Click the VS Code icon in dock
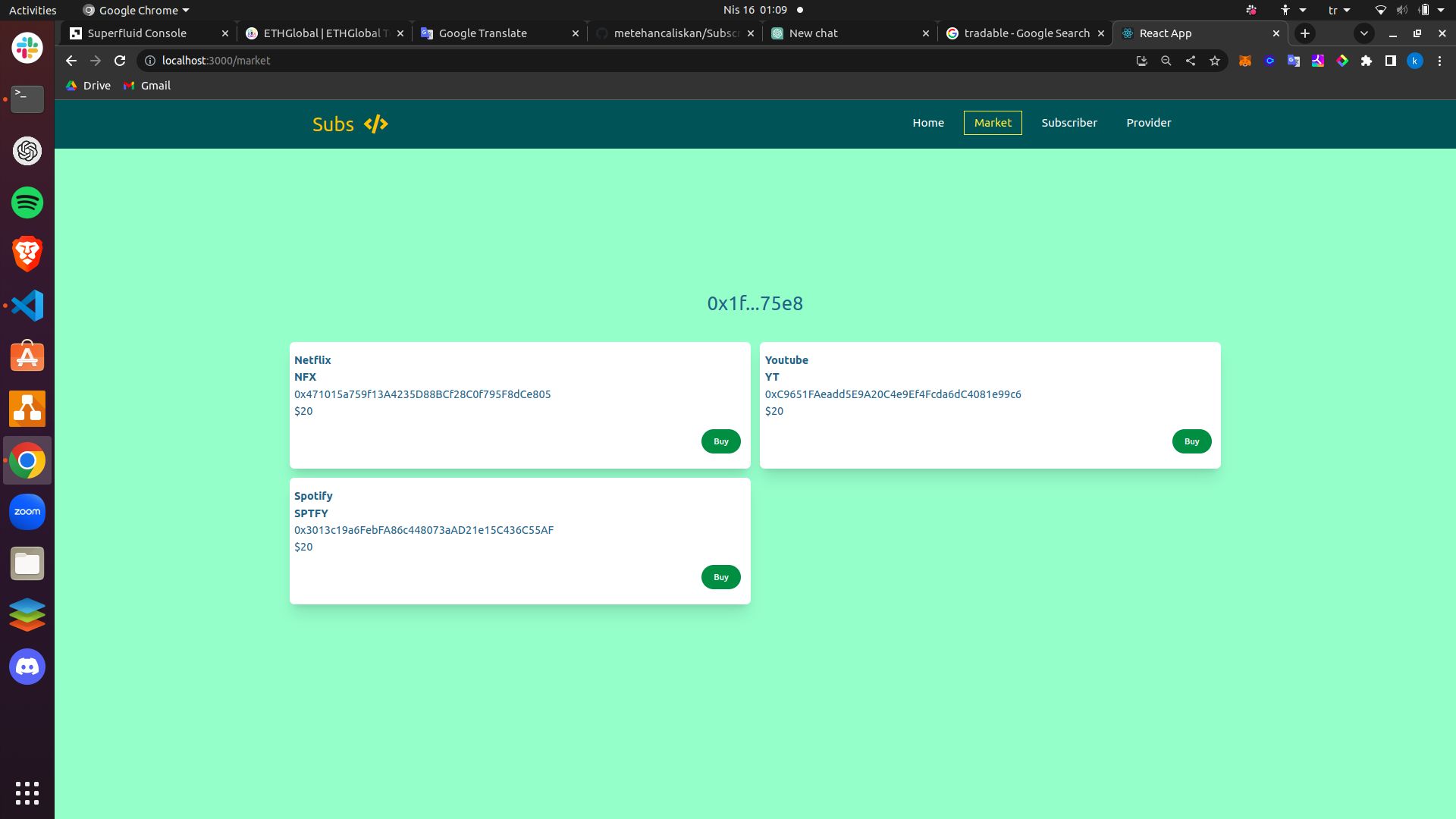Screen dimensions: 1456x819 (x=27, y=306)
